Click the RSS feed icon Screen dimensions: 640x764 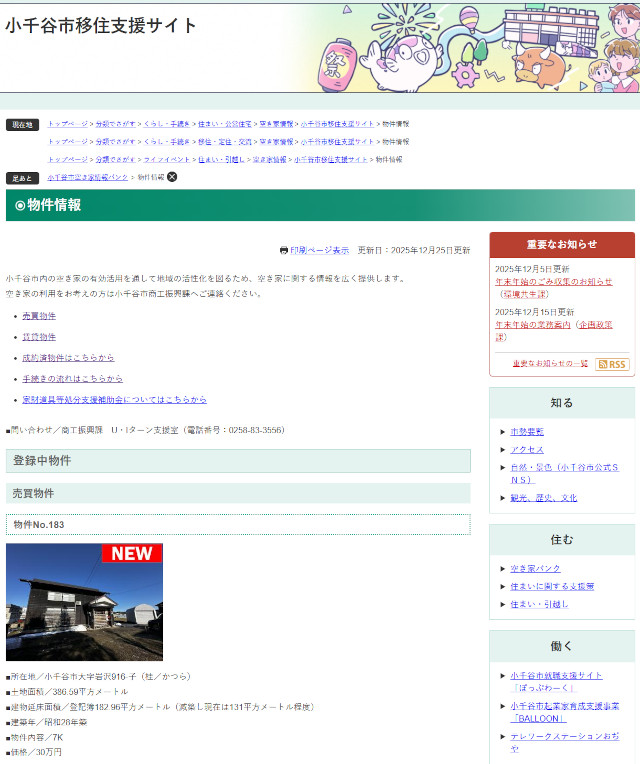coord(612,364)
